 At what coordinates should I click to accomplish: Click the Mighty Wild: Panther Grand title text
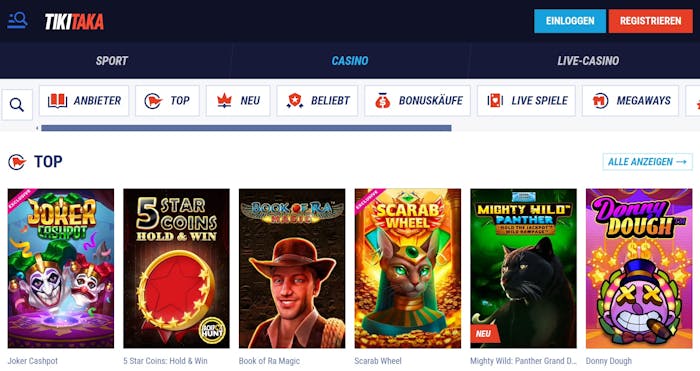click(523, 361)
